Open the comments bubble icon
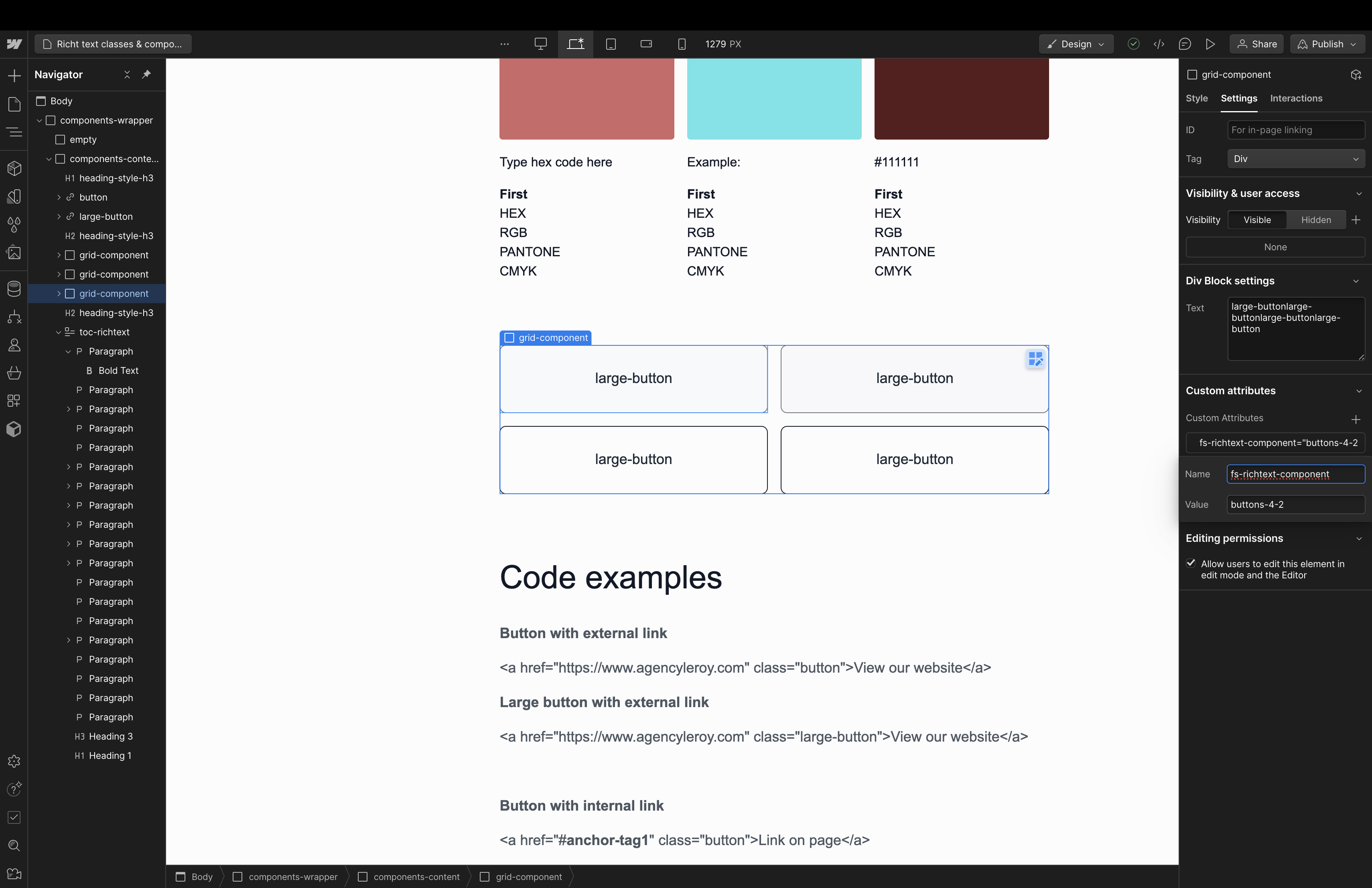The image size is (1372, 888). click(1185, 44)
